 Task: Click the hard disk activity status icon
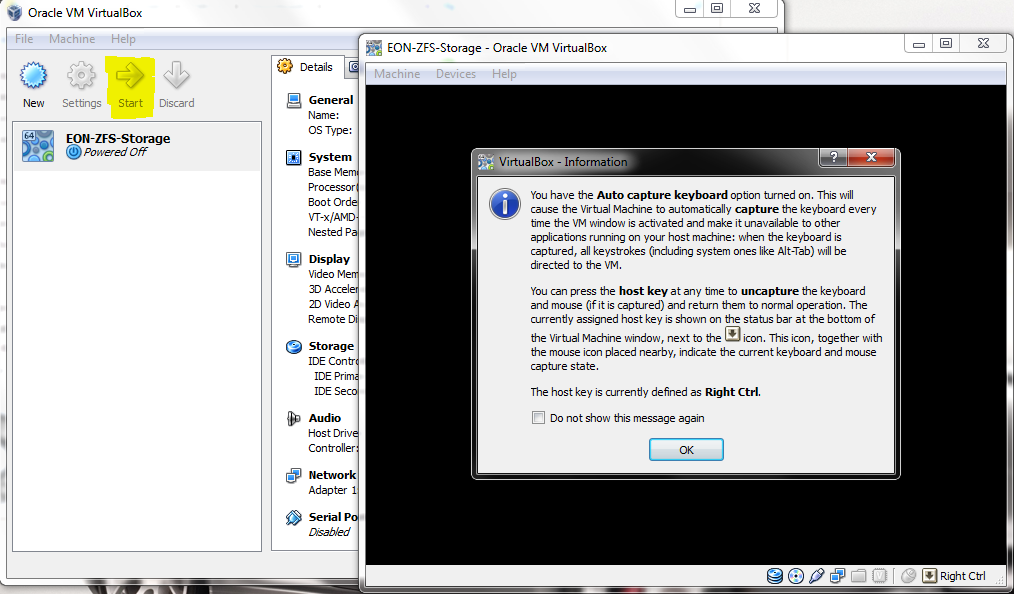point(775,576)
